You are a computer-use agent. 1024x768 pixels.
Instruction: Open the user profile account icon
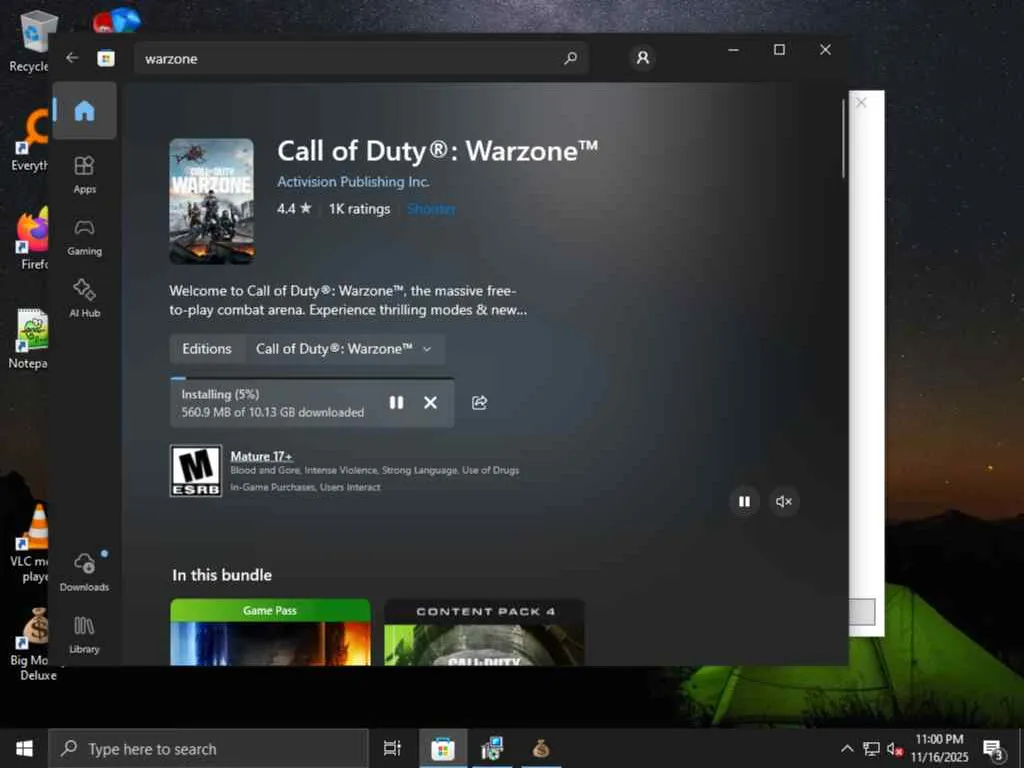643,58
